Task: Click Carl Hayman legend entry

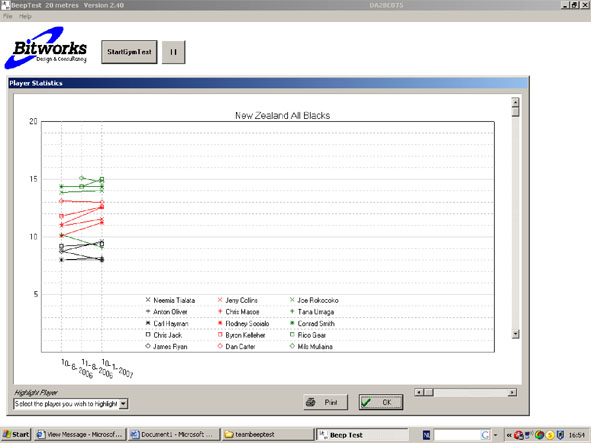Action: (167, 323)
